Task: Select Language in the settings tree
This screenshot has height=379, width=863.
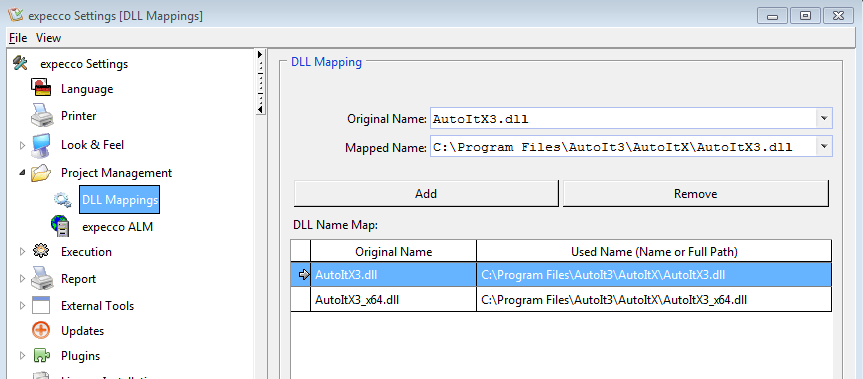Action: [x=87, y=89]
